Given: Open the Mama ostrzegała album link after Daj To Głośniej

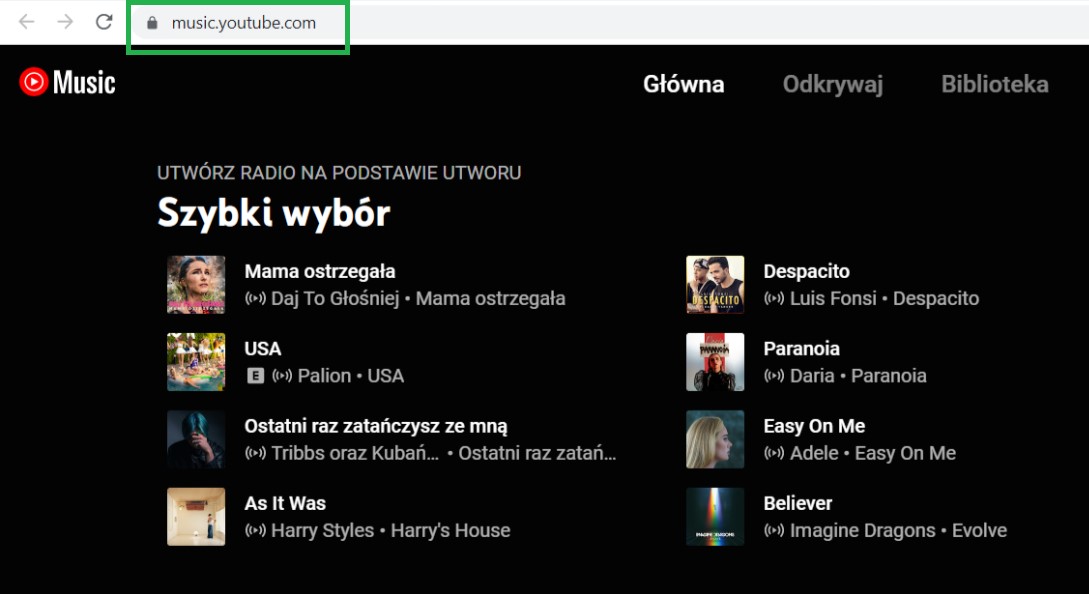Looking at the screenshot, I should point(490,299).
